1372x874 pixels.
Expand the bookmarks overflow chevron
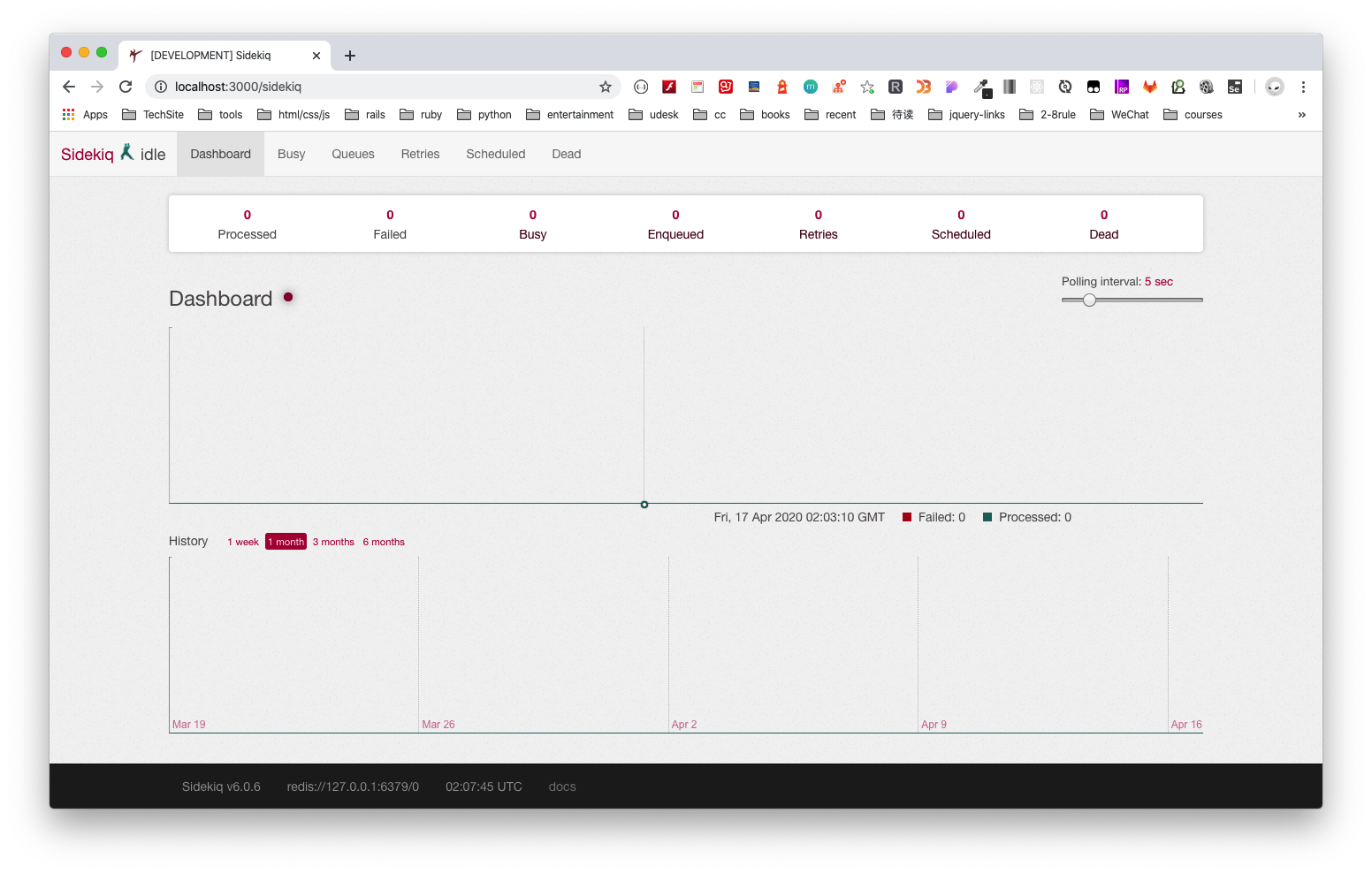[1300, 114]
